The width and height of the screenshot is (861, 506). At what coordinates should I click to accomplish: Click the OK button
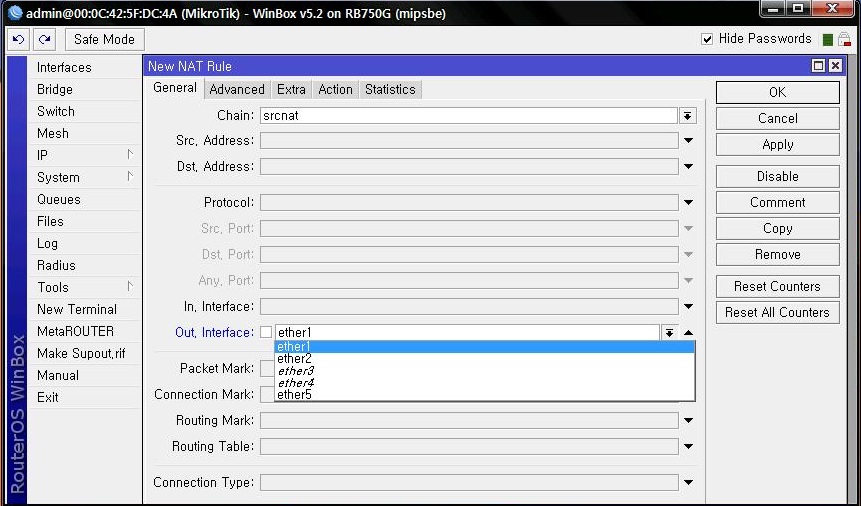[x=778, y=92]
